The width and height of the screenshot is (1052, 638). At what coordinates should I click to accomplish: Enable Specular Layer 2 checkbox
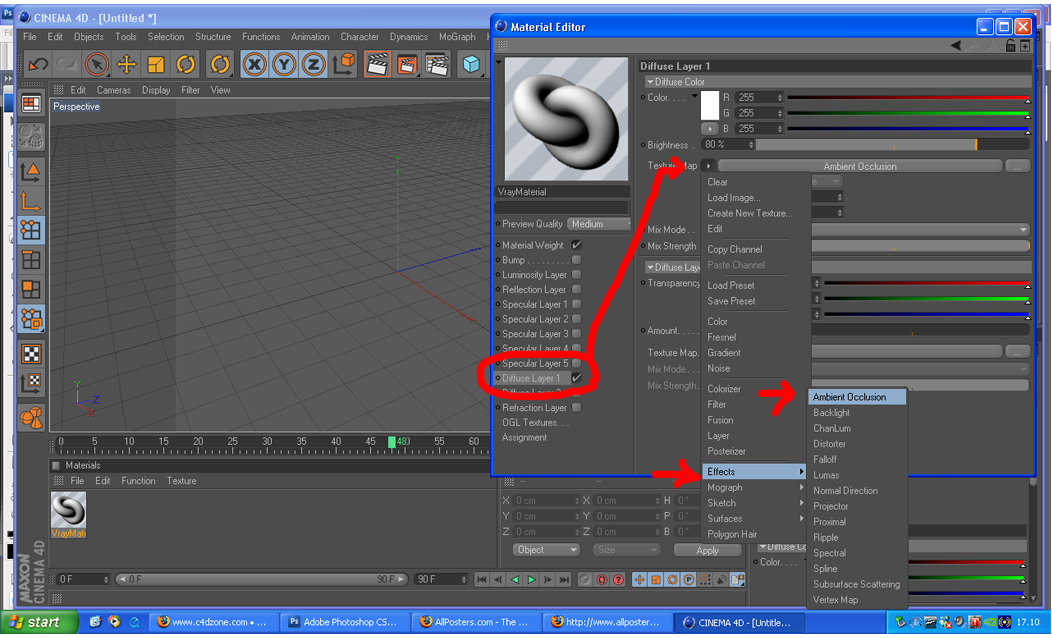576,319
